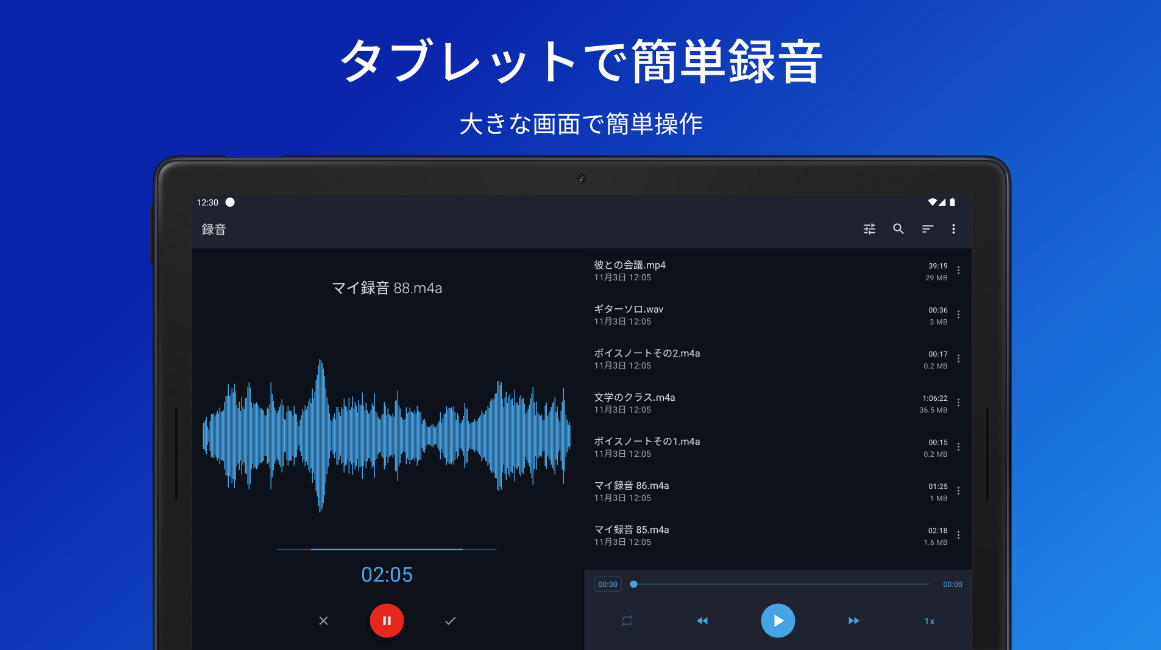The width and height of the screenshot is (1161, 650).
Task: Open options menu for 彼との会議.mp4
Action: pos(957,269)
